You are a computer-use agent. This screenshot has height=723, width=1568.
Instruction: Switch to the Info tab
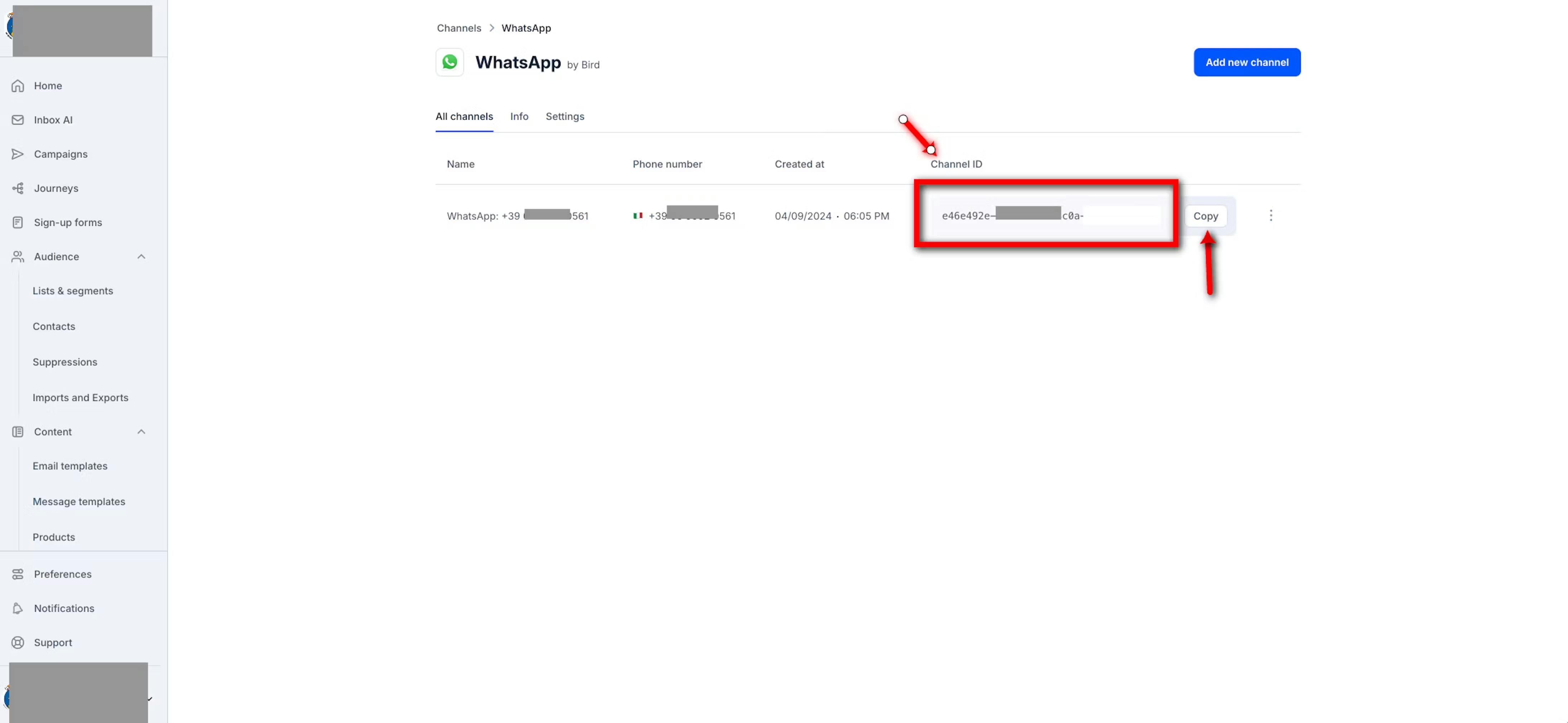coord(519,116)
